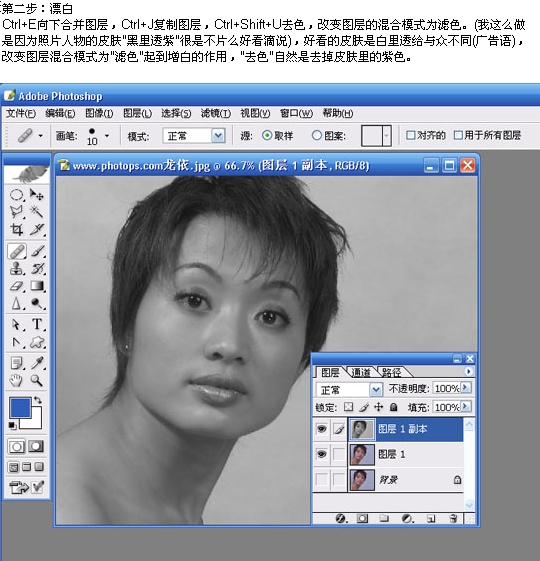Enable the 对齐的 checkbox
This screenshot has width=540, height=561.
410,135
